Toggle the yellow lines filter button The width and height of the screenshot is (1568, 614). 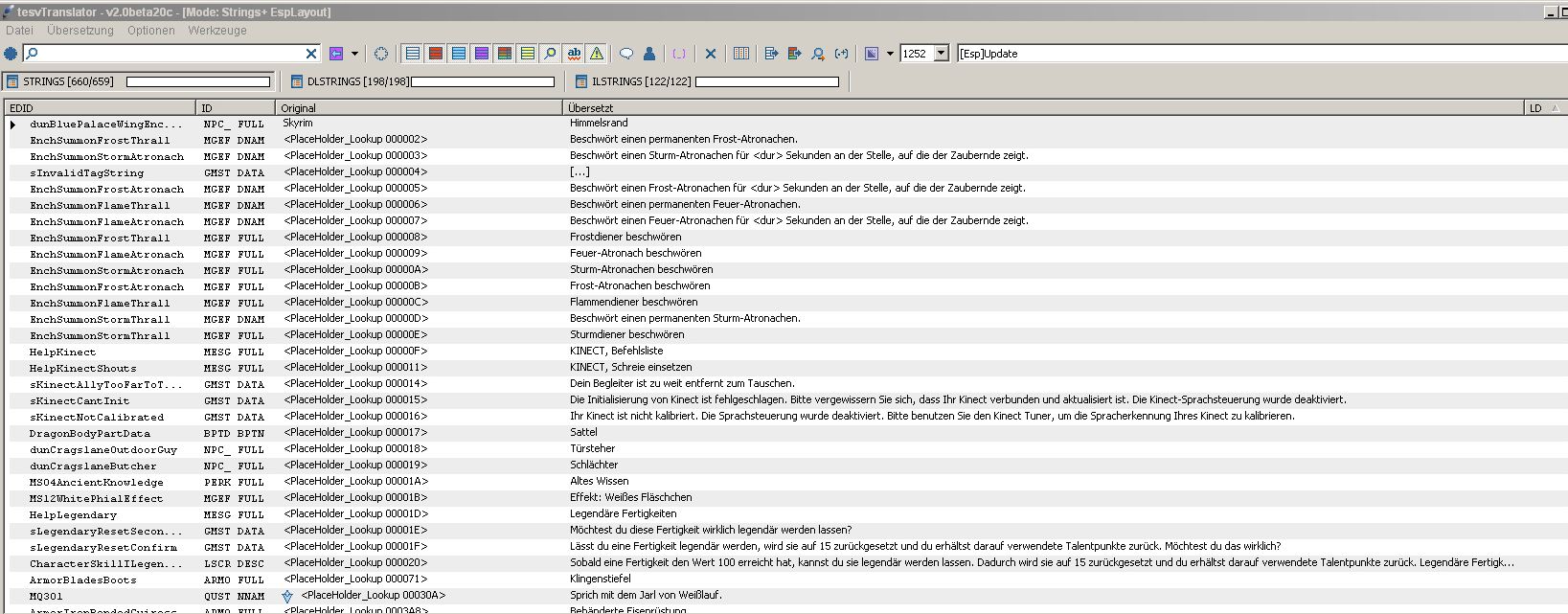pyautogui.click(x=527, y=54)
